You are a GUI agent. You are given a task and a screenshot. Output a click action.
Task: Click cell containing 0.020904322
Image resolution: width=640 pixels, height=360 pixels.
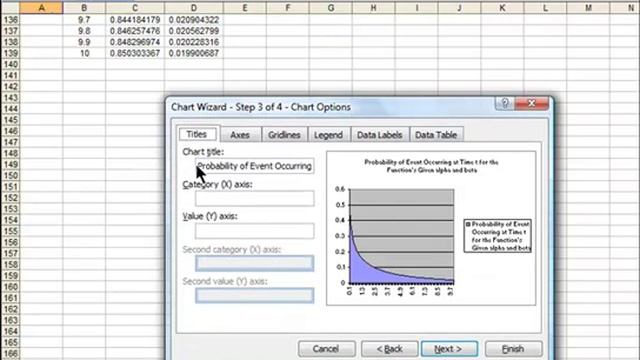pyautogui.click(x=194, y=20)
